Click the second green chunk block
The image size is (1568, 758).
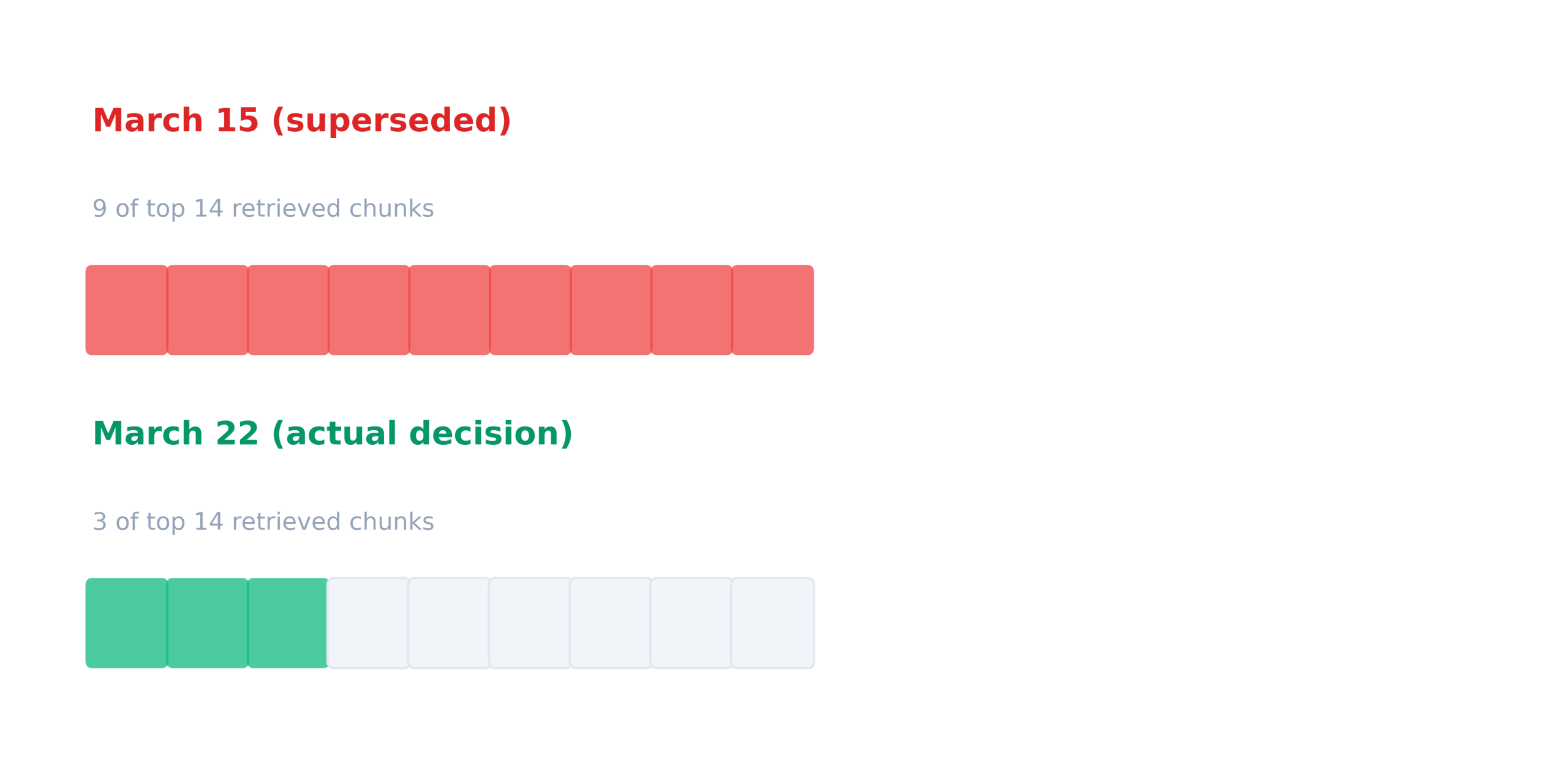click(207, 623)
